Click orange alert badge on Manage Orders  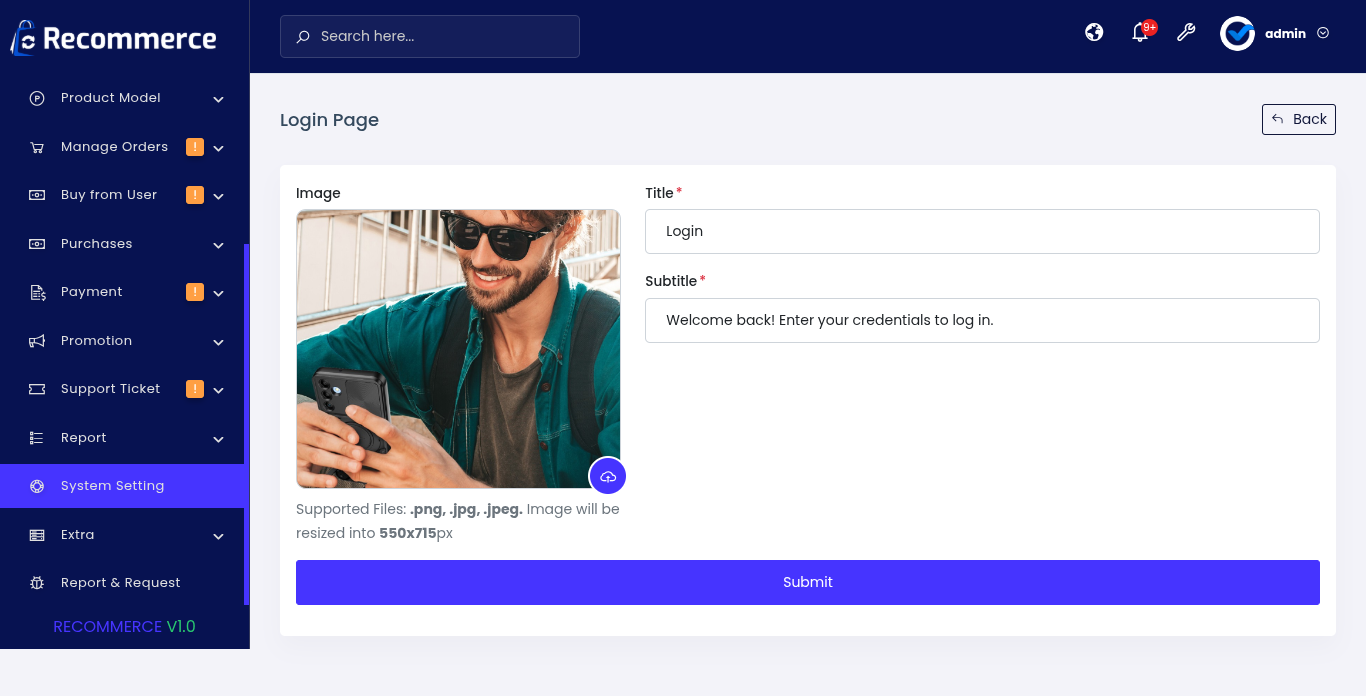[x=195, y=147]
